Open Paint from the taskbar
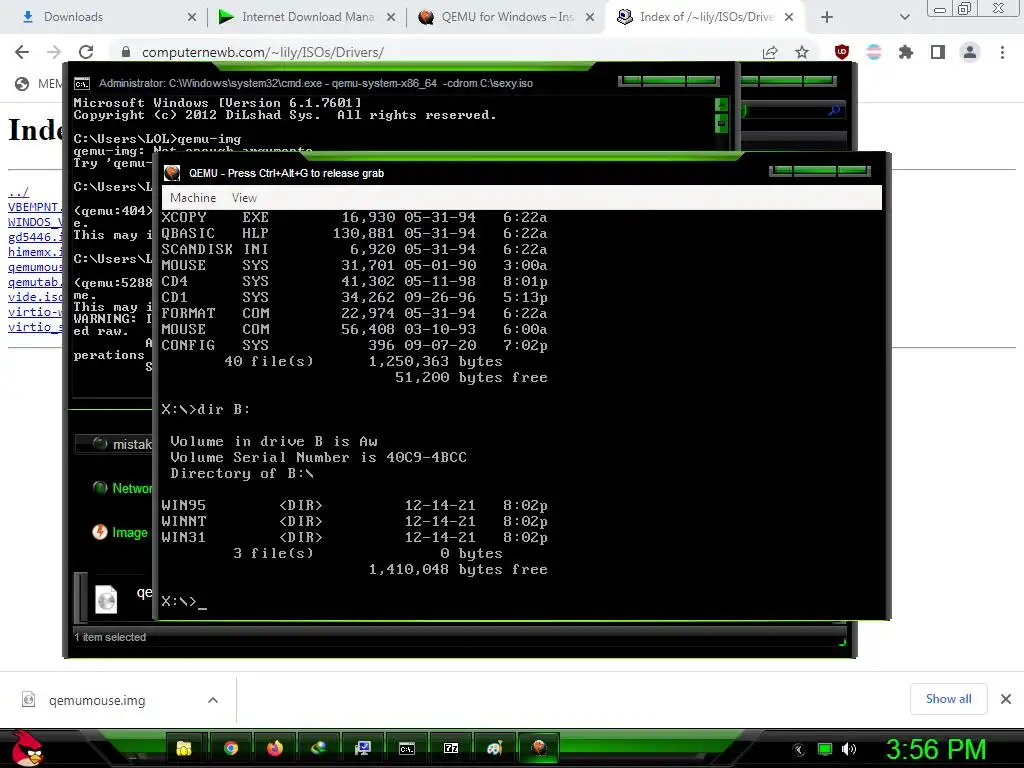The image size is (1024, 768). click(494, 748)
